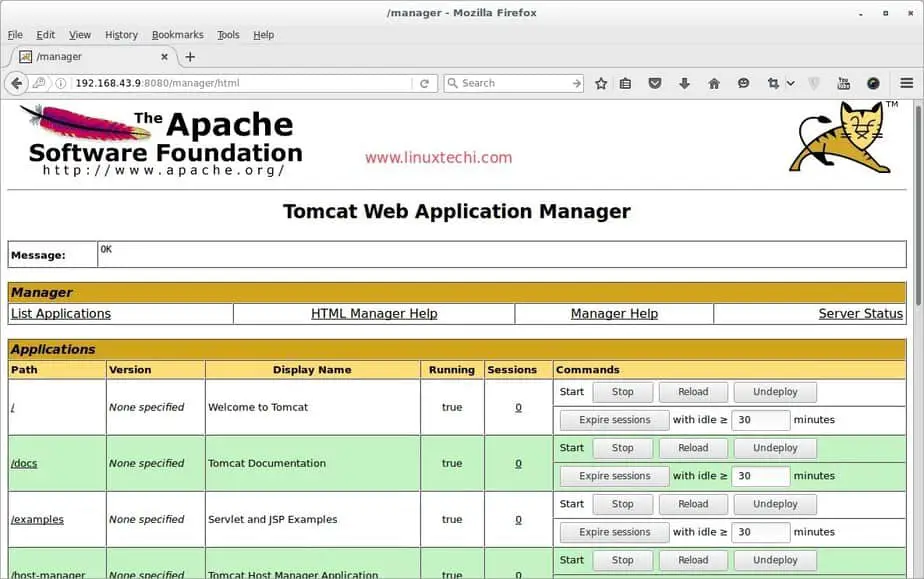Open the List Applications link

tap(61, 313)
